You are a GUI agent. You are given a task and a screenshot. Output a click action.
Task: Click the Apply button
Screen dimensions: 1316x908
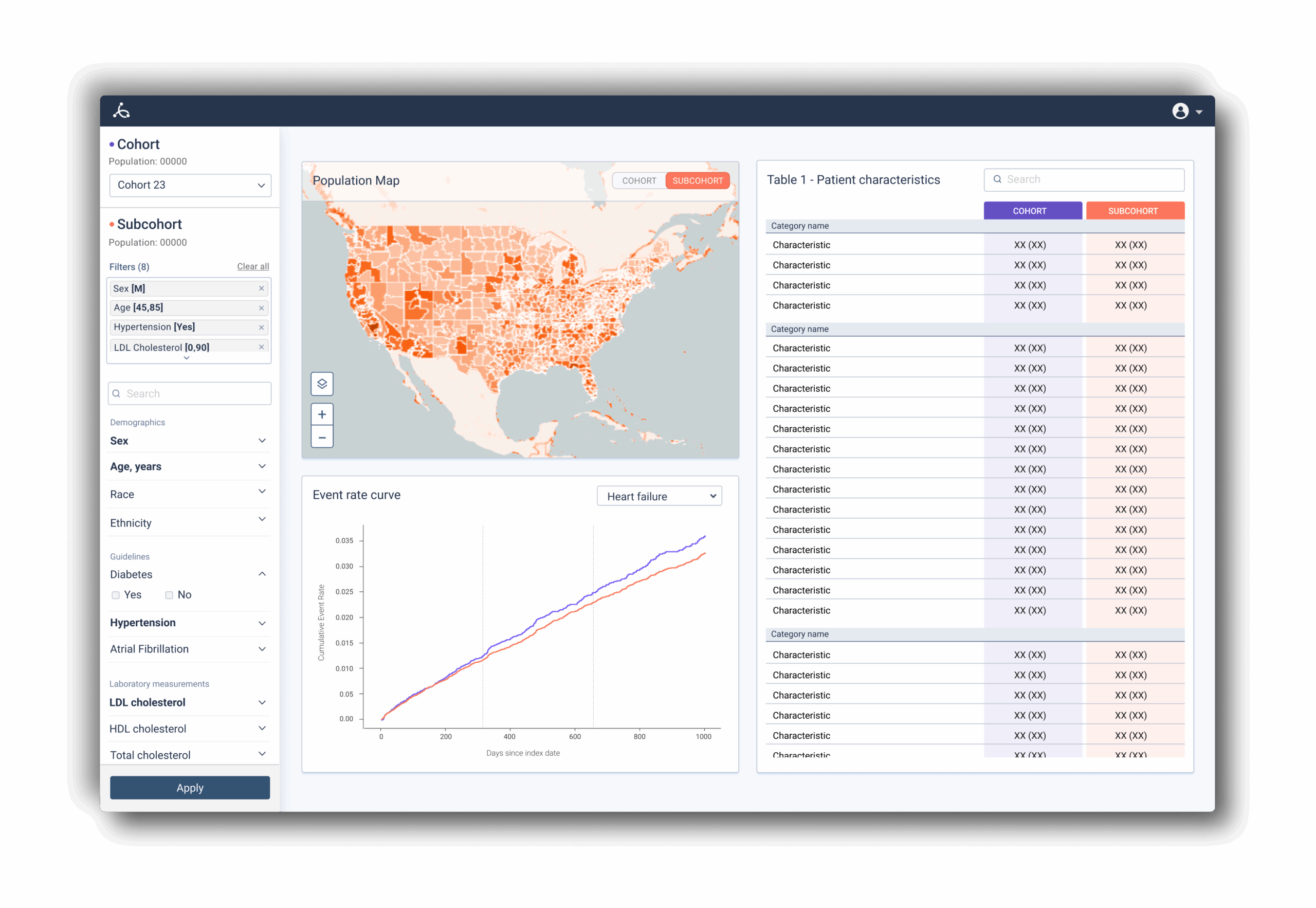pyautogui.click(x=189, y=788)
